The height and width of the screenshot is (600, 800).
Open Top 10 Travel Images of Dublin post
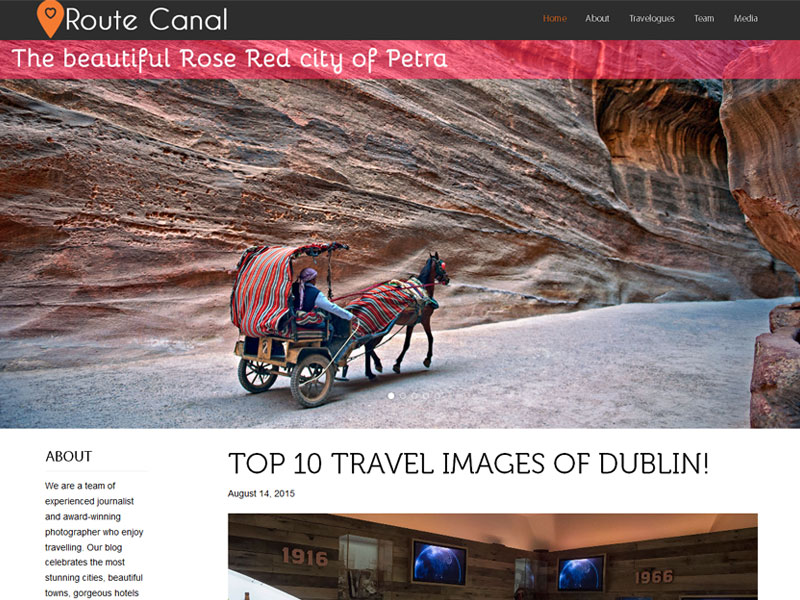(x=468, y=463)
